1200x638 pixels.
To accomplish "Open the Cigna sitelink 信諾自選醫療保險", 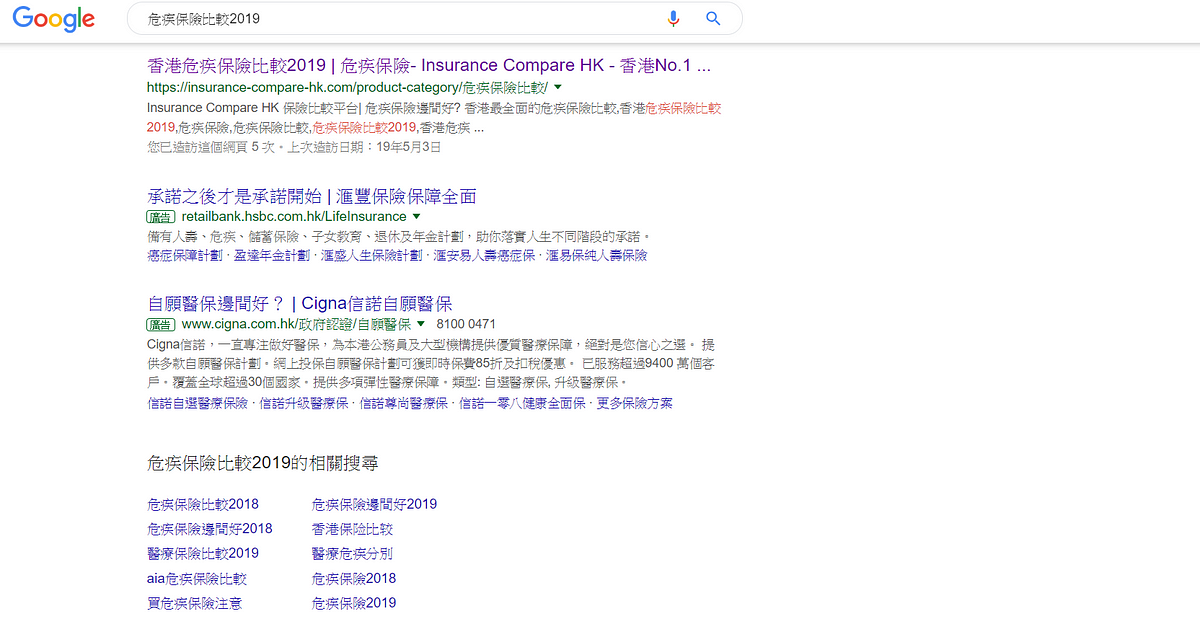I will tap(198, 404).
